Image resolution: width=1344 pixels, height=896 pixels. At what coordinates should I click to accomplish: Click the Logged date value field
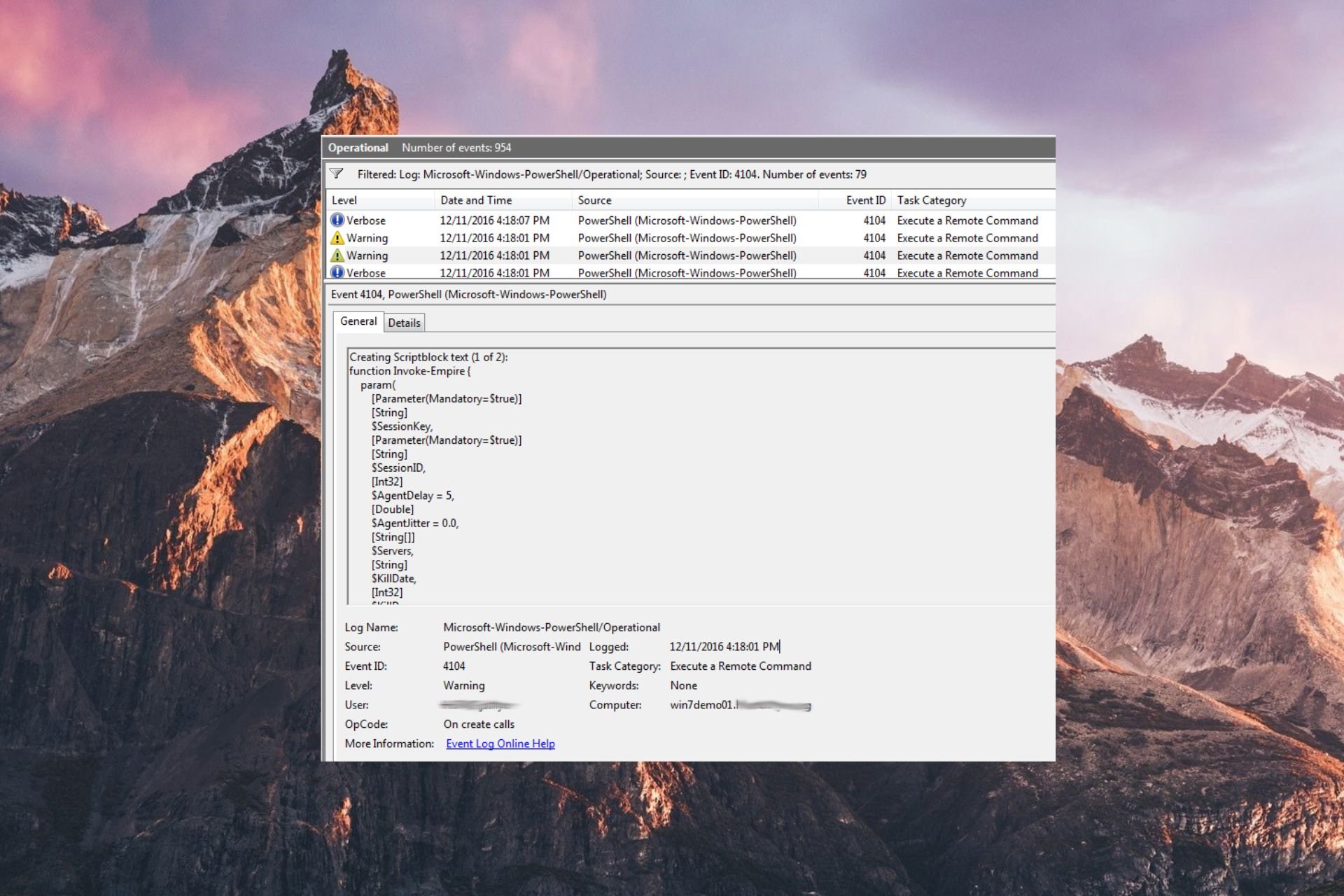coord(724,647)
